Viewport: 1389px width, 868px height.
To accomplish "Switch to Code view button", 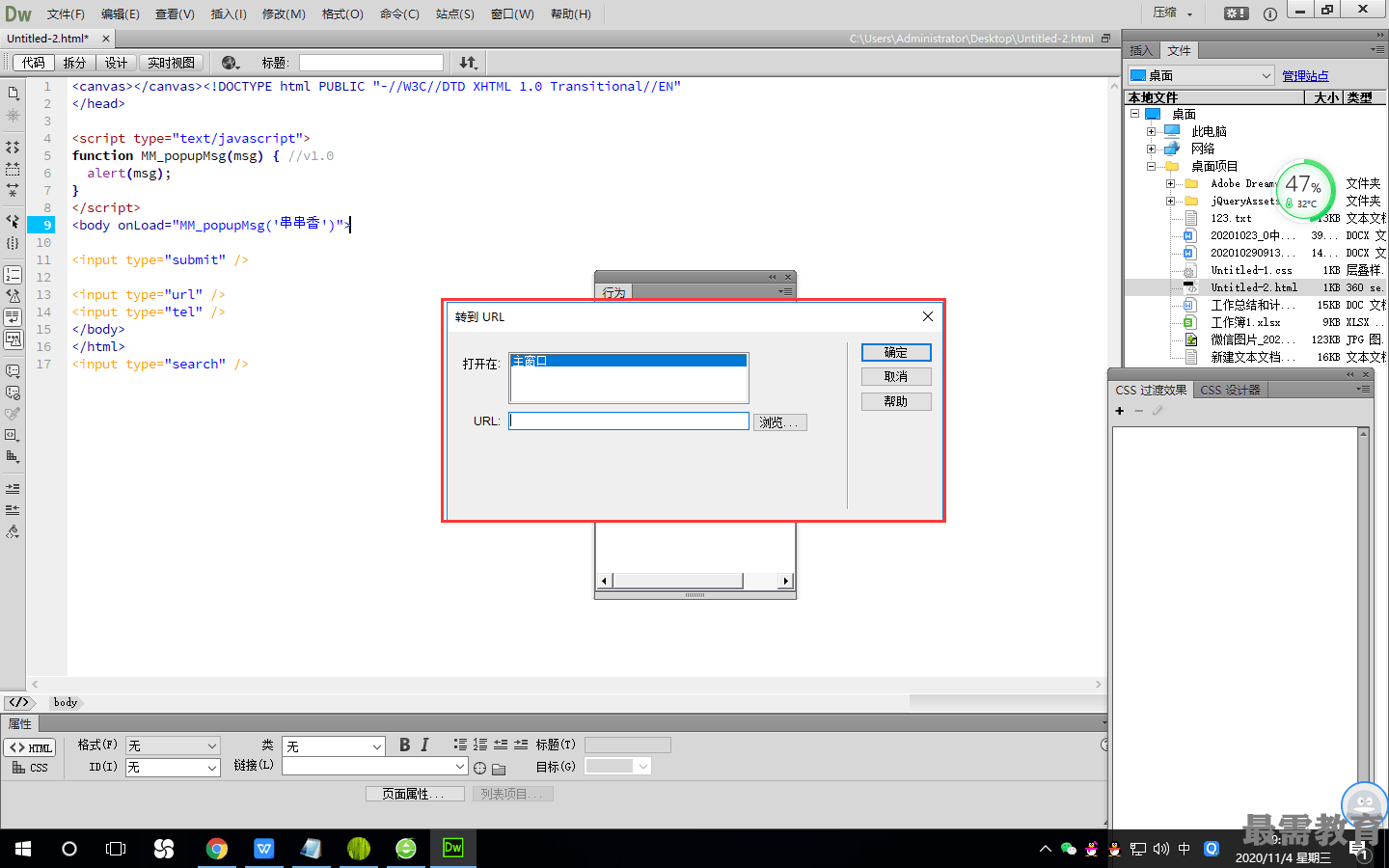I will 34,63.
